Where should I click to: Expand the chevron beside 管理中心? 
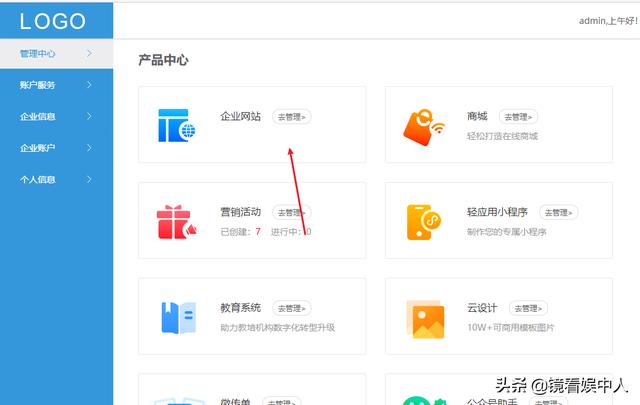point(89,53)
